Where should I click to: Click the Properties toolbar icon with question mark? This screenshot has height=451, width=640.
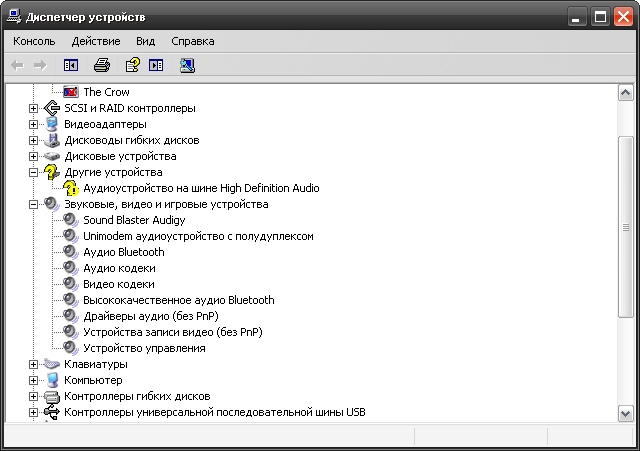pyautogui.click(x=132, y=65)
